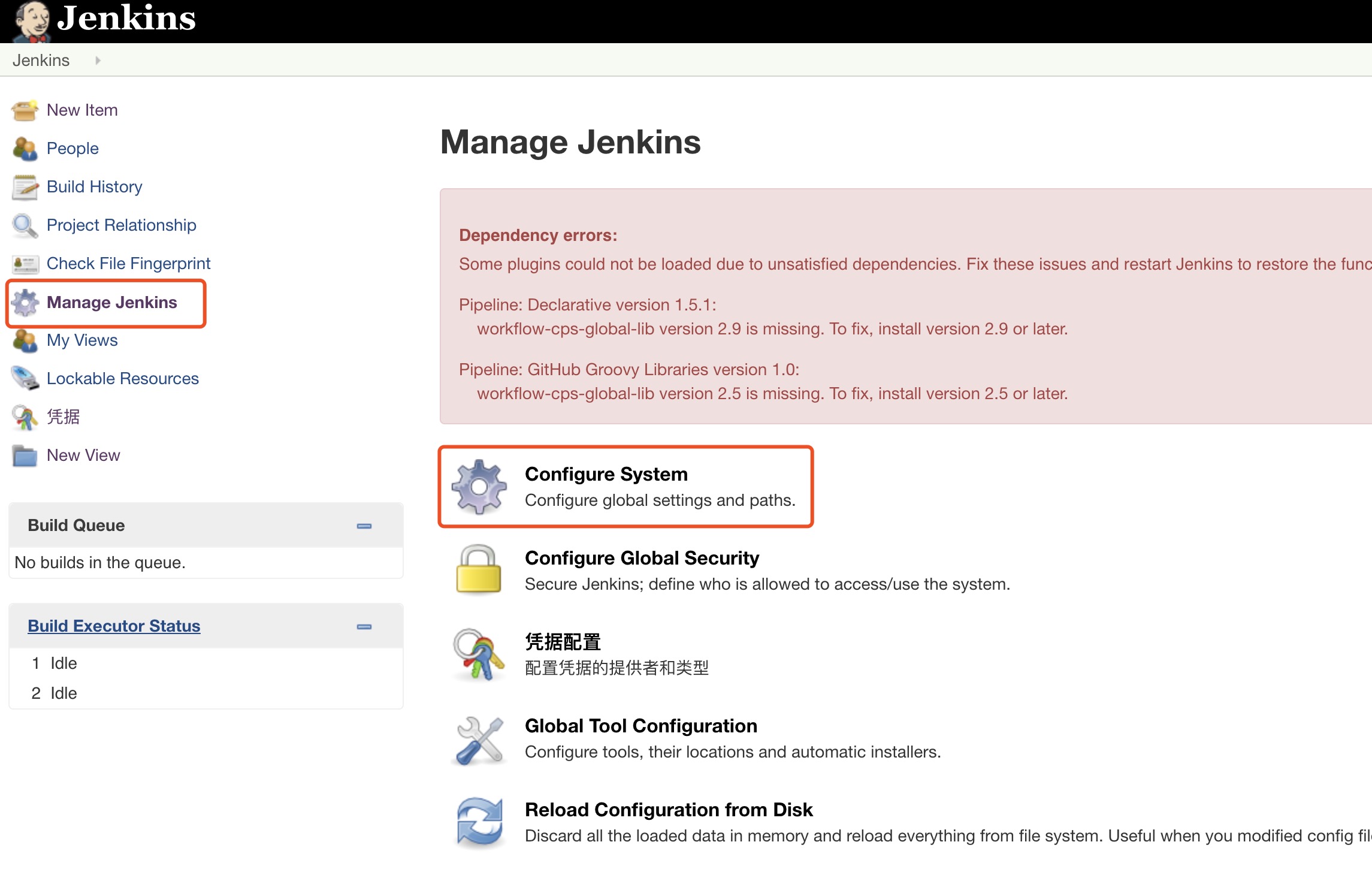Click the 'Dependency errors:' heading text
Screen dimensions: 1372x875
pyautogui.click(x=538, y=236)
